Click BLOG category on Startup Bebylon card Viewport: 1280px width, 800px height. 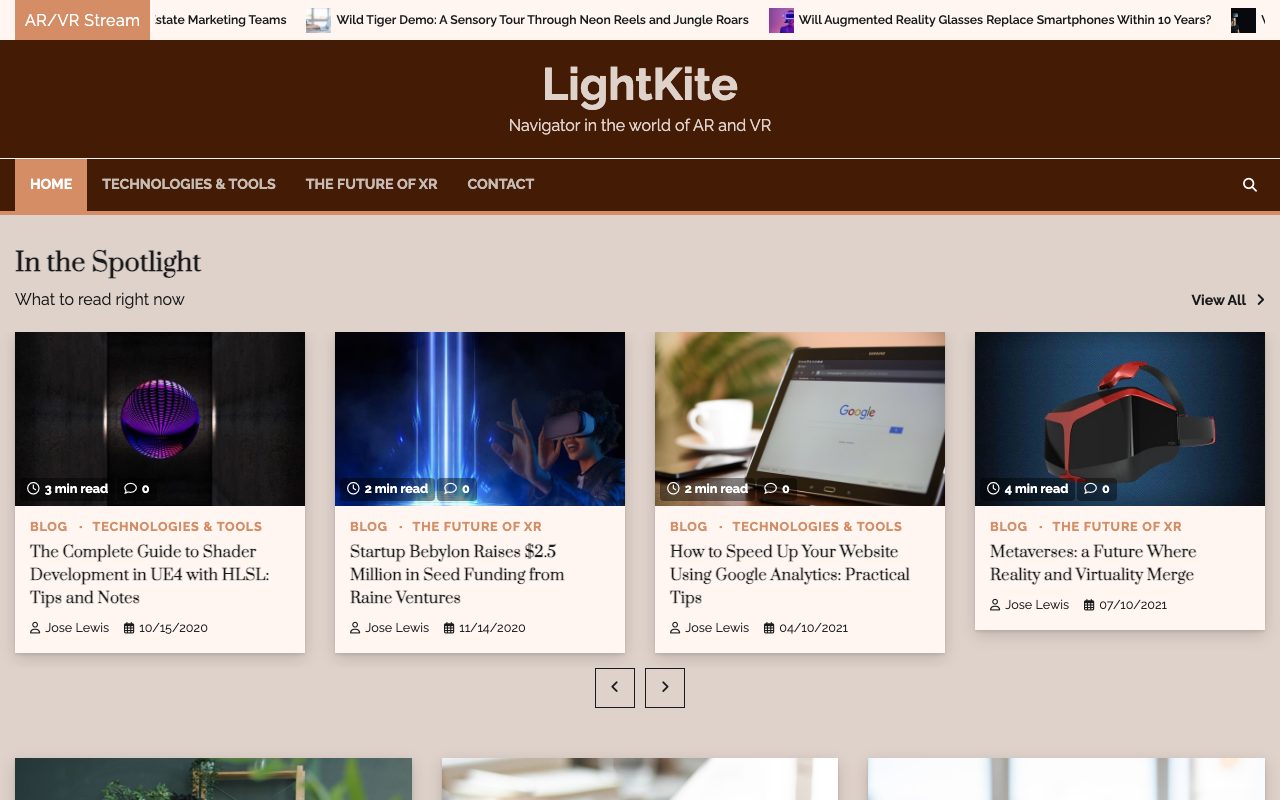coord(369,527)
